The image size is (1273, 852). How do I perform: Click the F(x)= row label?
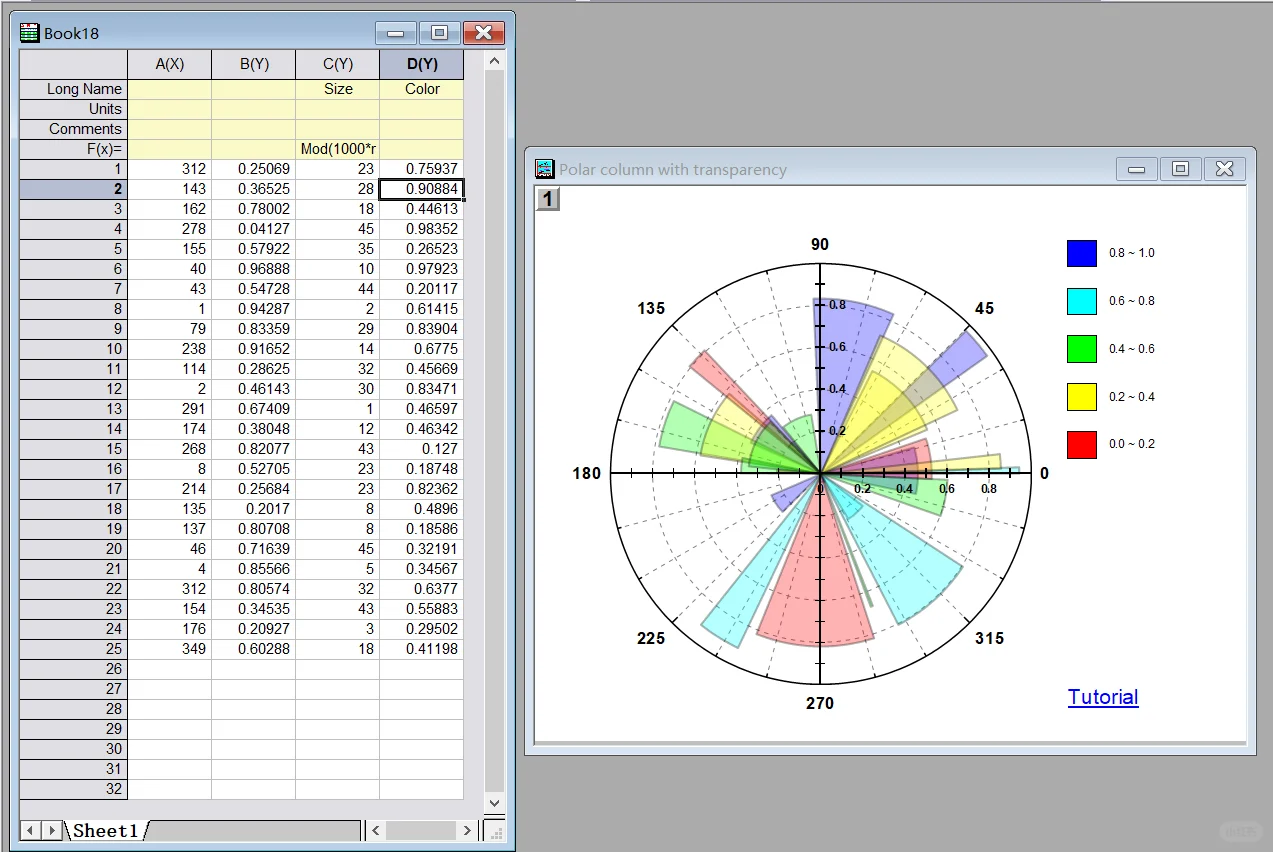coord(74,149)
